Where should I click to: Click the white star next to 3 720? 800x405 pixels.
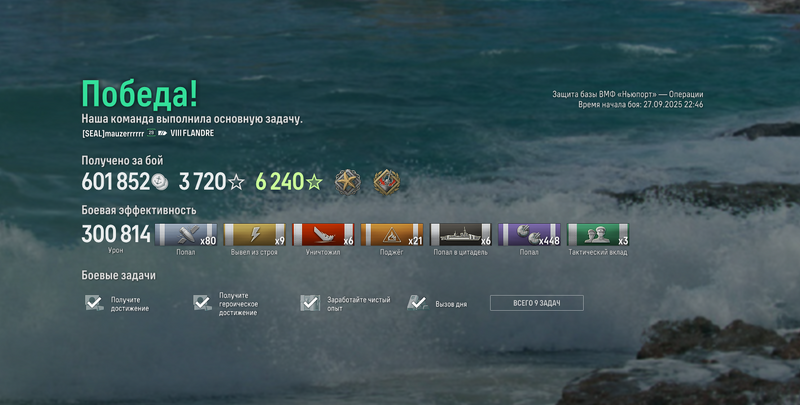pos(236,182)
